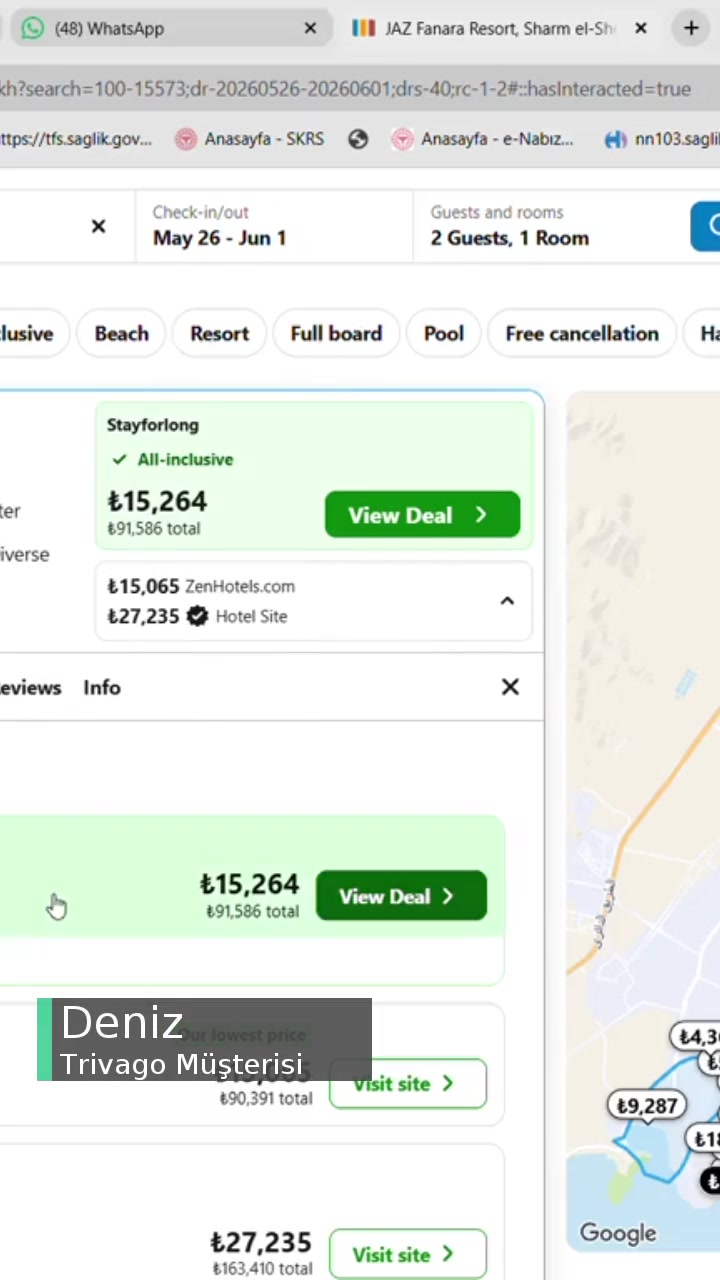Open the Reviews tab
This screenshot has width=720, height=1280.
pos(30,687)
